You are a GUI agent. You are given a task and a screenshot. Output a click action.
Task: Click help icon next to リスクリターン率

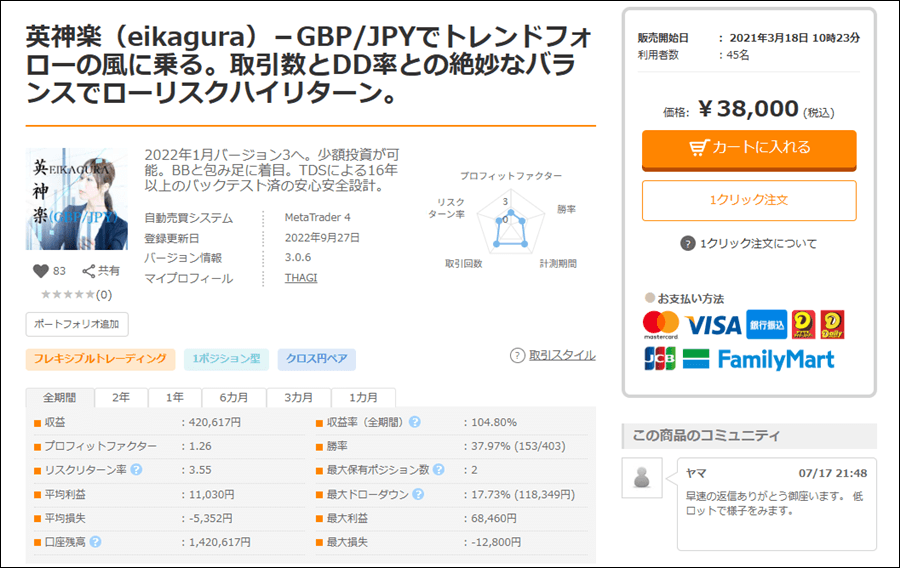136,470
